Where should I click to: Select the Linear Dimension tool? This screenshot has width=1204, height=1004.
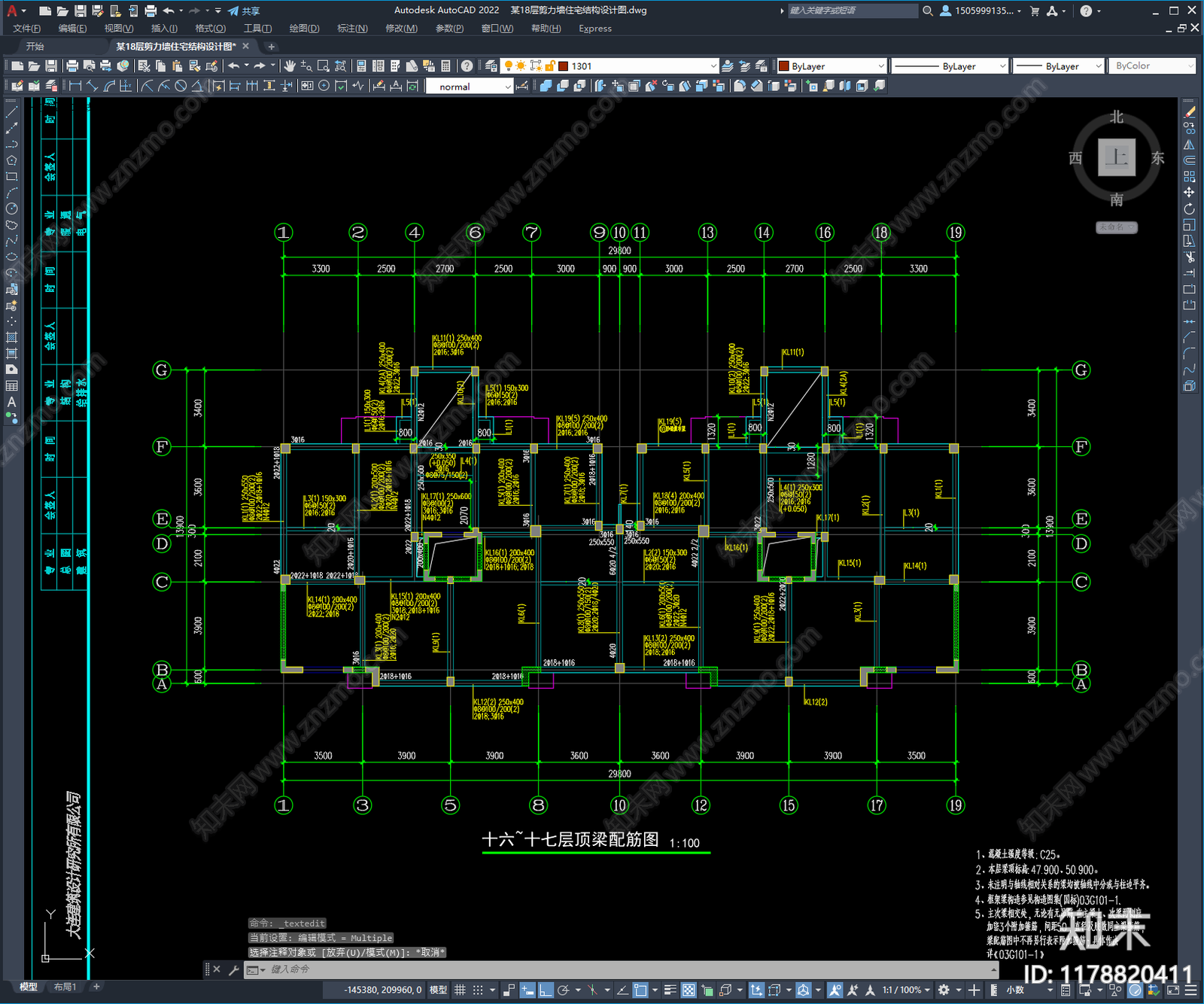pos(75,86)
